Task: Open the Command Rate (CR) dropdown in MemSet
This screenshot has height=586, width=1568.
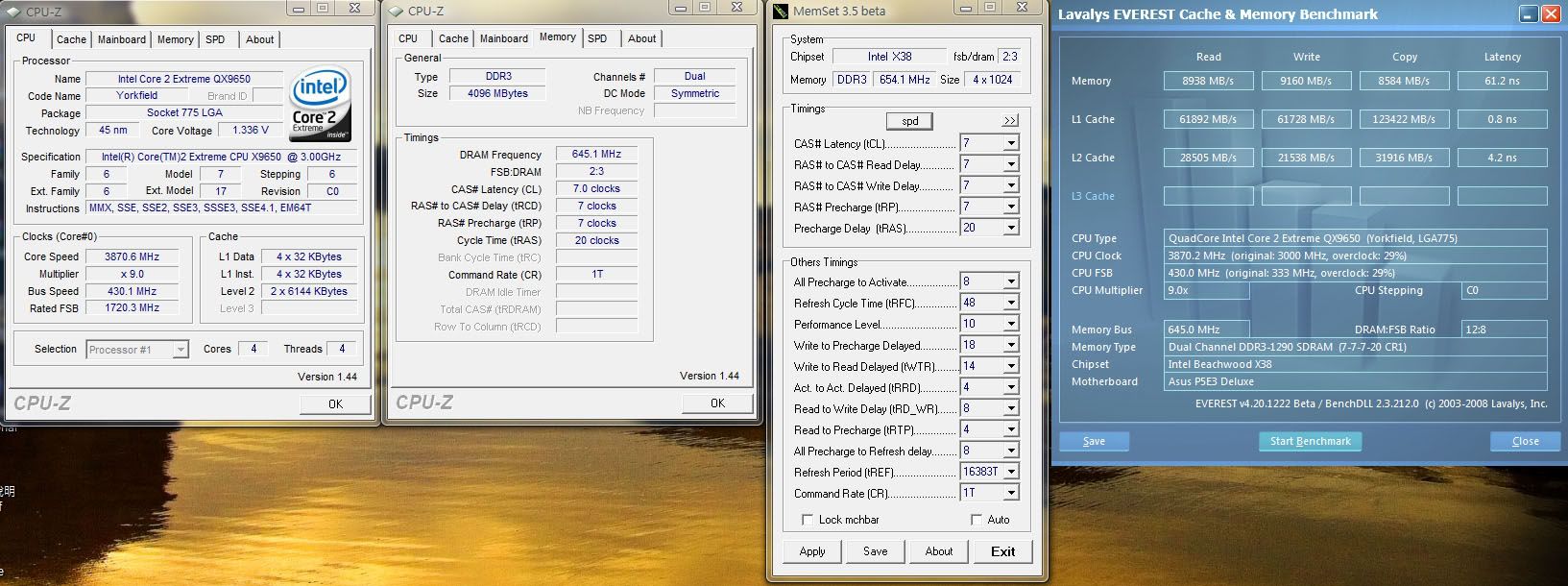Action: click(x=1010, y=493)
